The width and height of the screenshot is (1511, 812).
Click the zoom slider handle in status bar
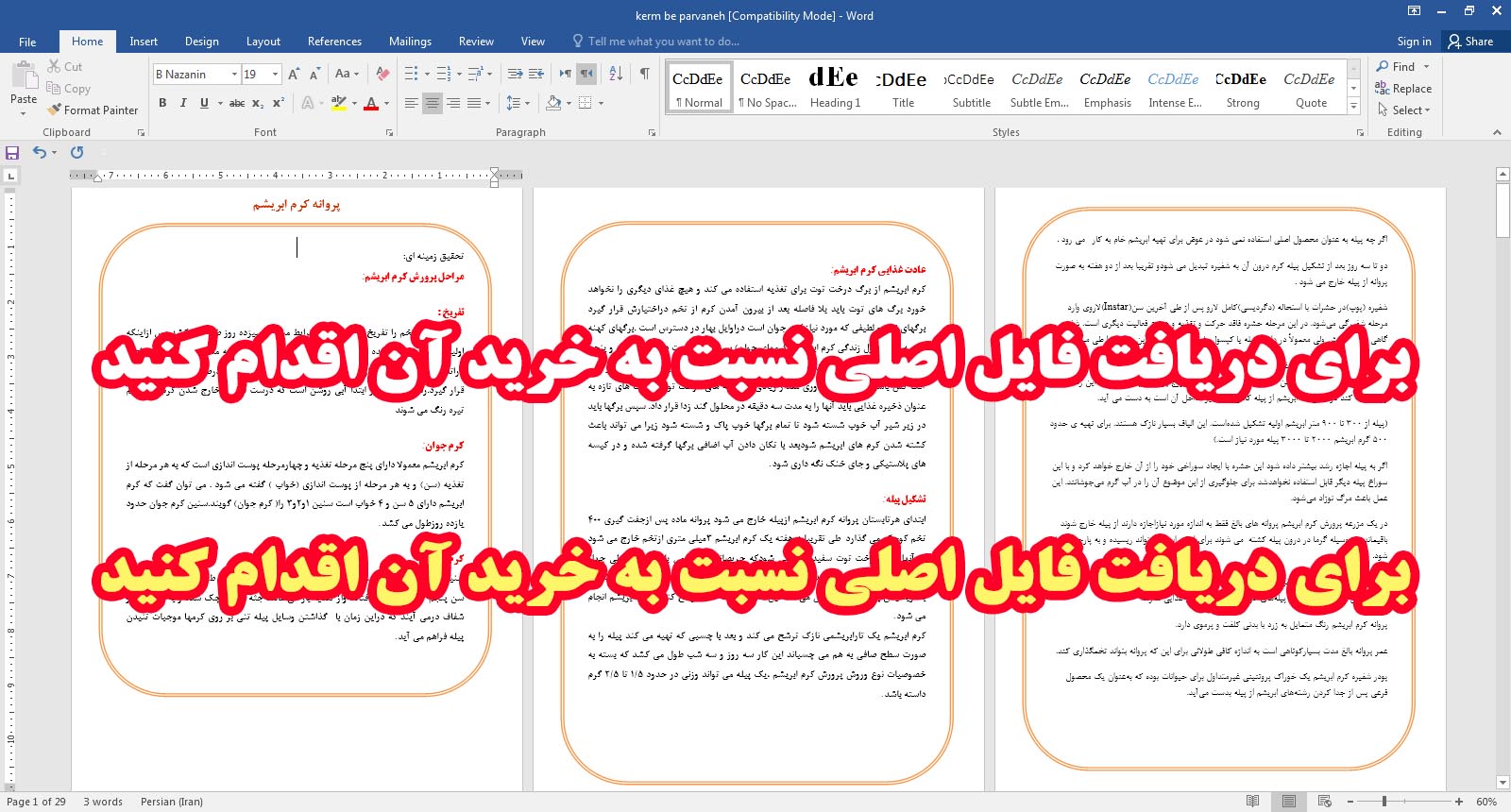pos(1384,802)
